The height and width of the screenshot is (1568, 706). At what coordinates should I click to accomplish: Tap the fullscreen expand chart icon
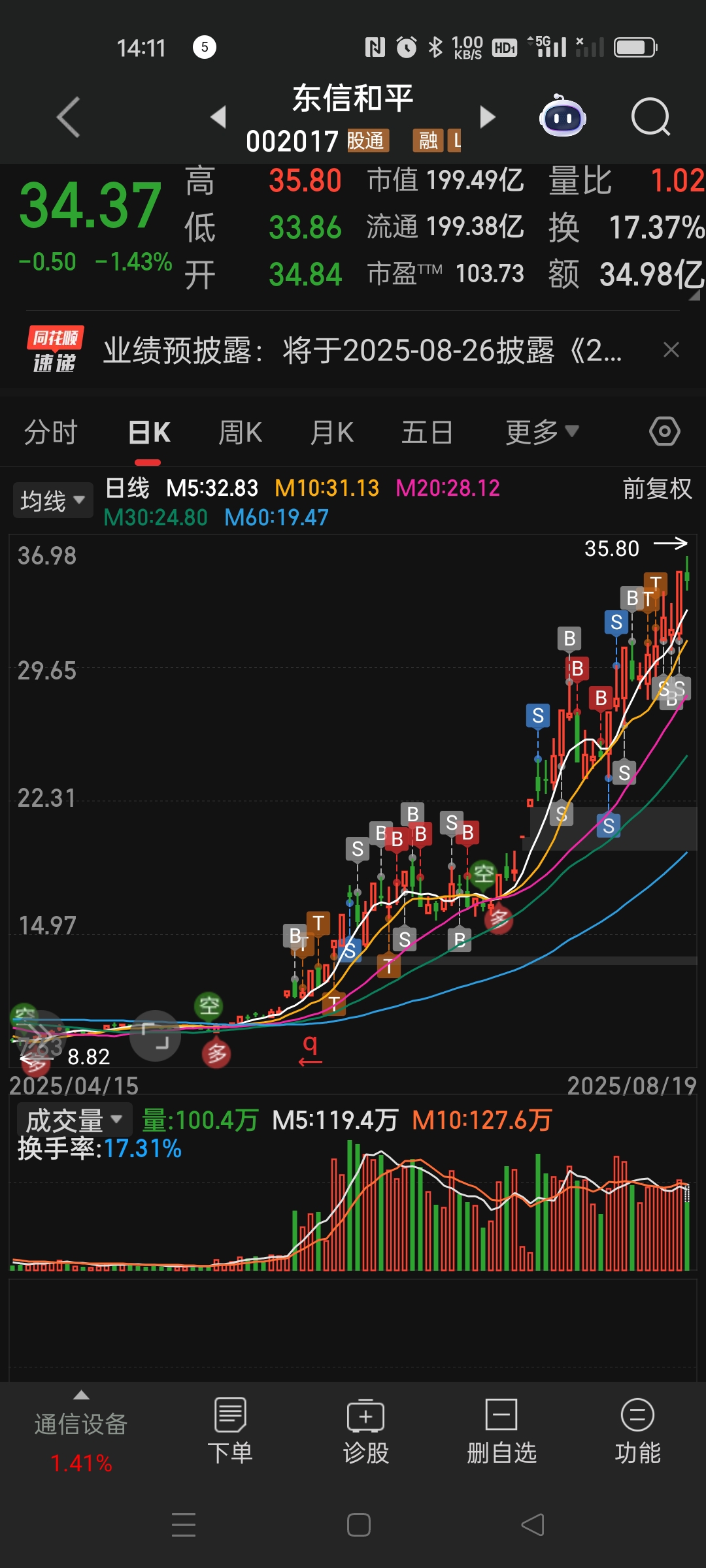[155, 1036]
